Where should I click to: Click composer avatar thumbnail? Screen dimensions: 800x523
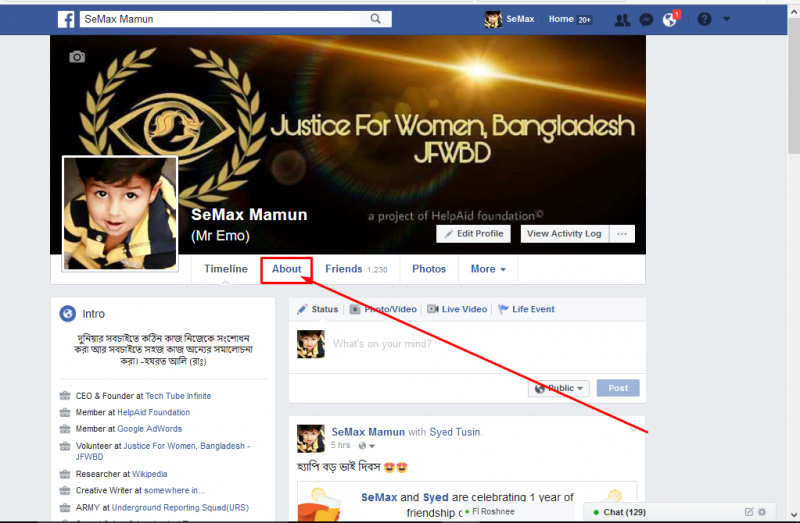click(311, 344)
